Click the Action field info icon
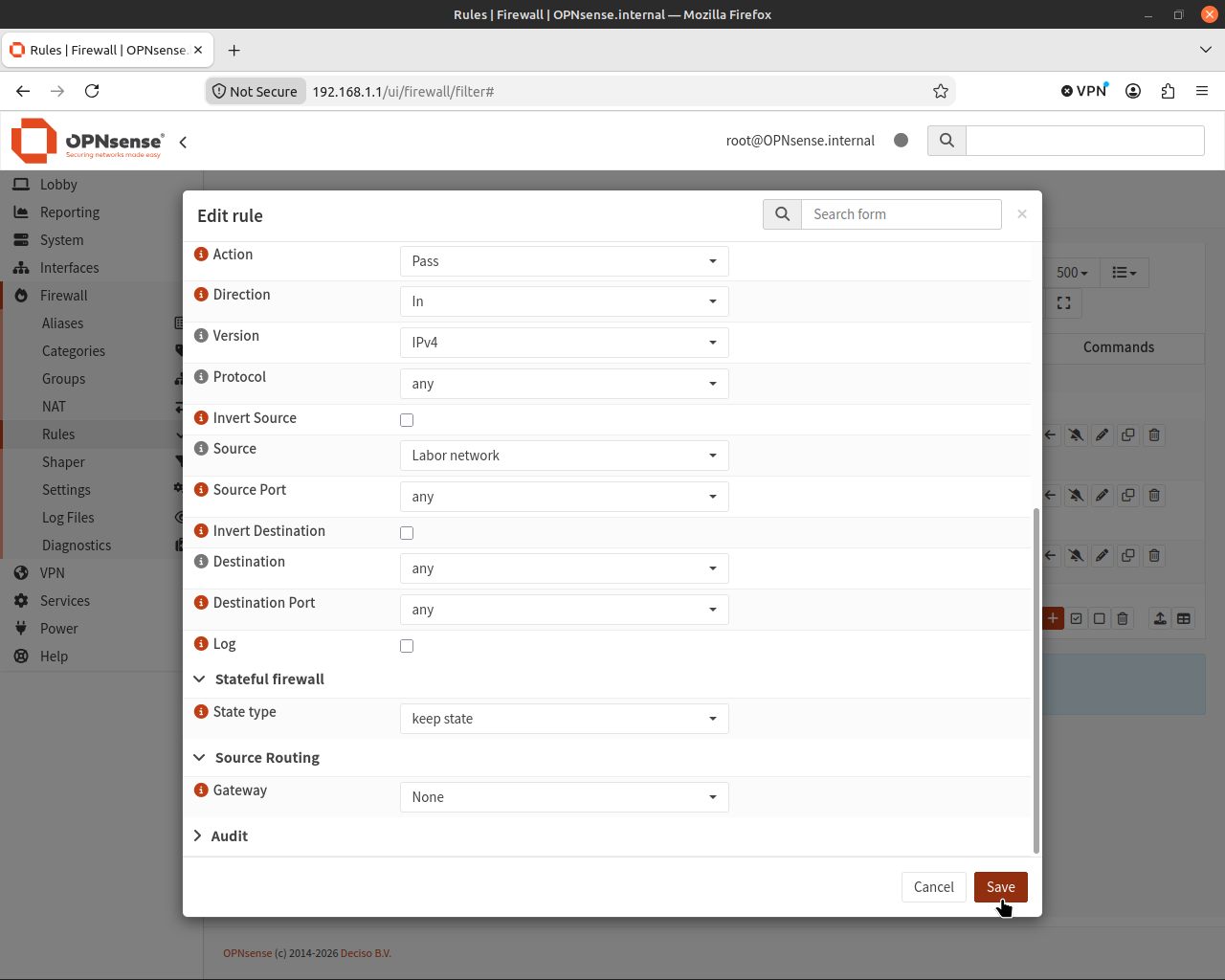Viewport: 1225px width, 980px height. (x=201, y=255)
